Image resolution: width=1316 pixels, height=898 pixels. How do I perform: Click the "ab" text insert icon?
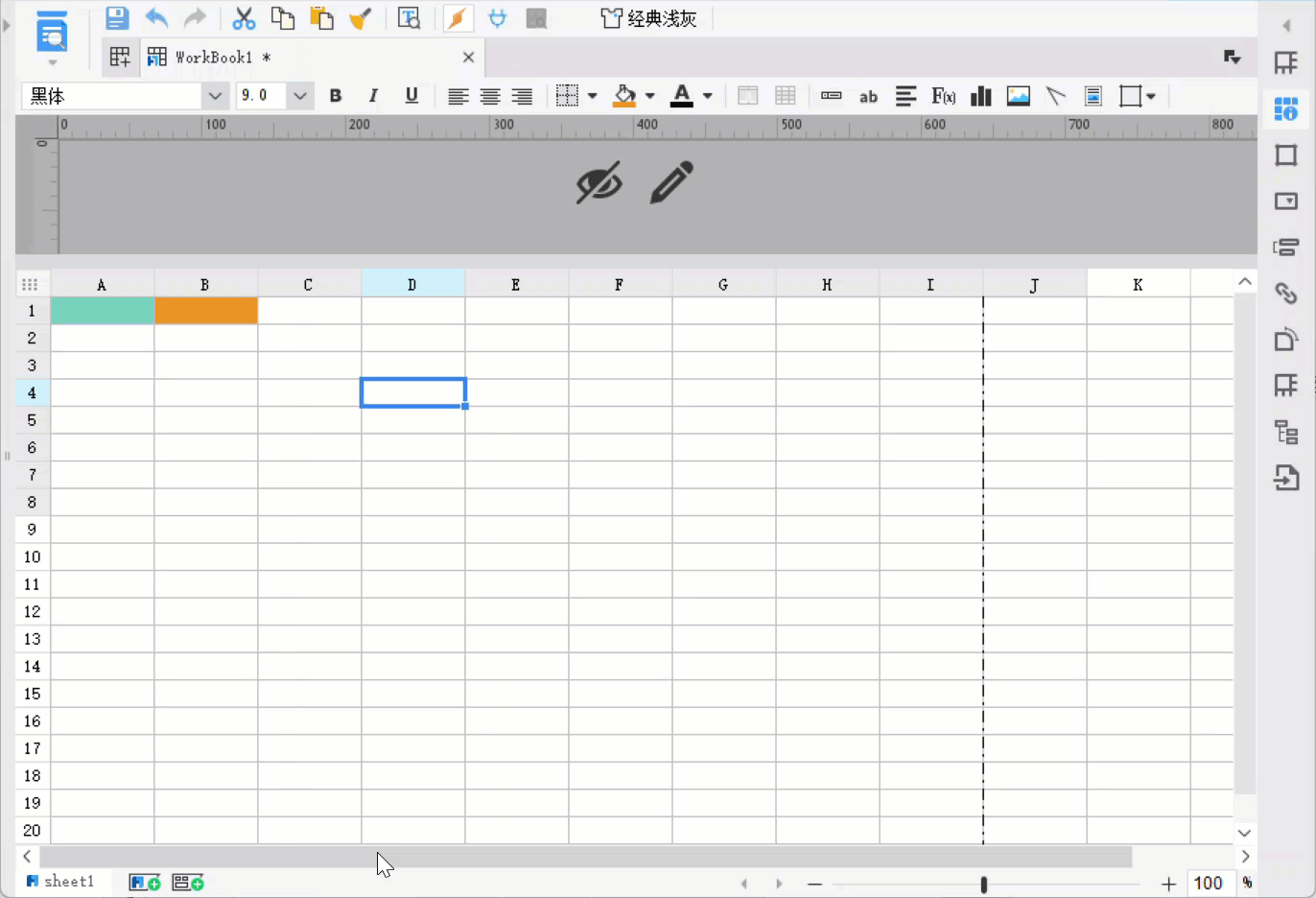click(869, 96)
